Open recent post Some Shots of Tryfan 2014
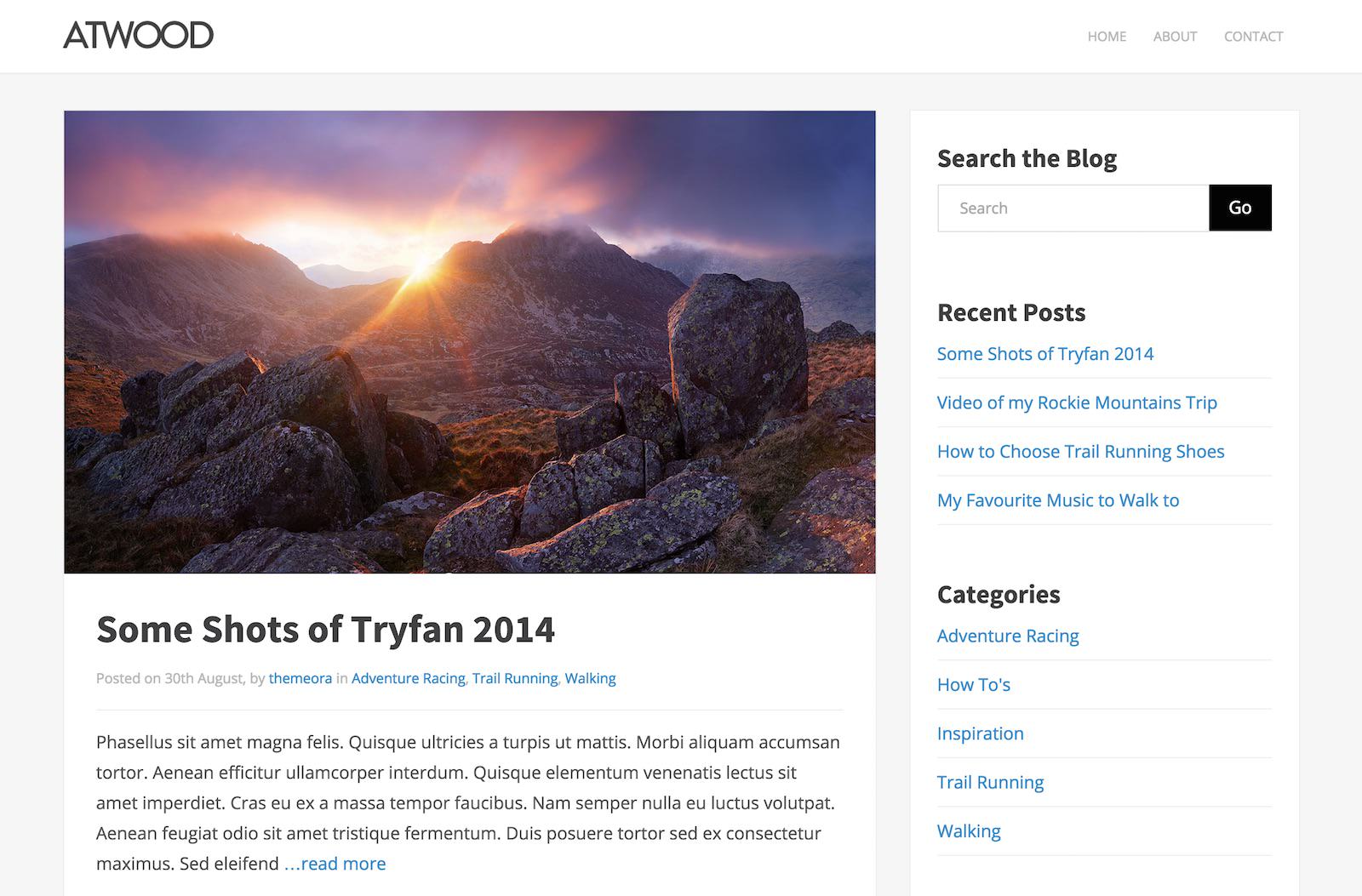 1044,354
